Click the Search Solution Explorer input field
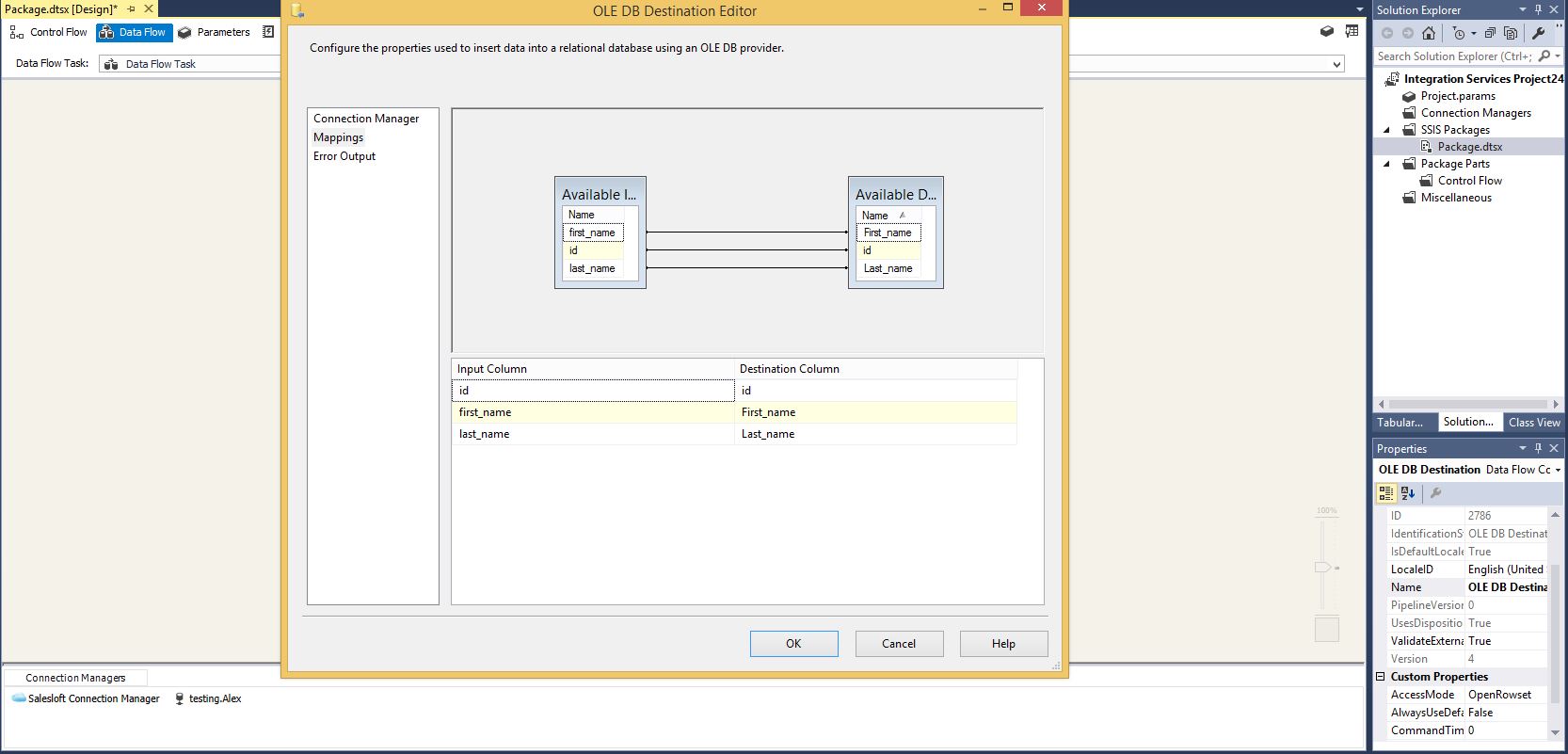 point(1454,56)
